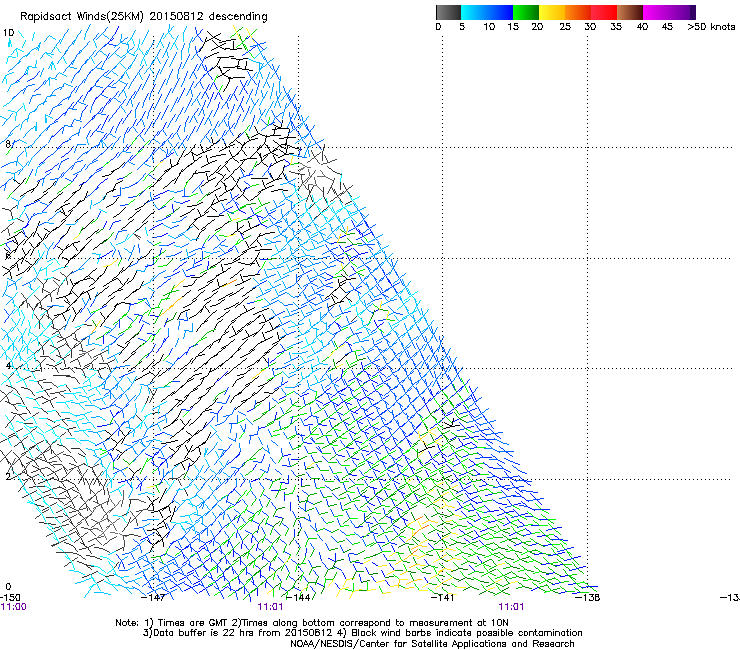Click the '15' label under the color scale
The height and width of the screenshot is (650, 740).
pos(513,27)
